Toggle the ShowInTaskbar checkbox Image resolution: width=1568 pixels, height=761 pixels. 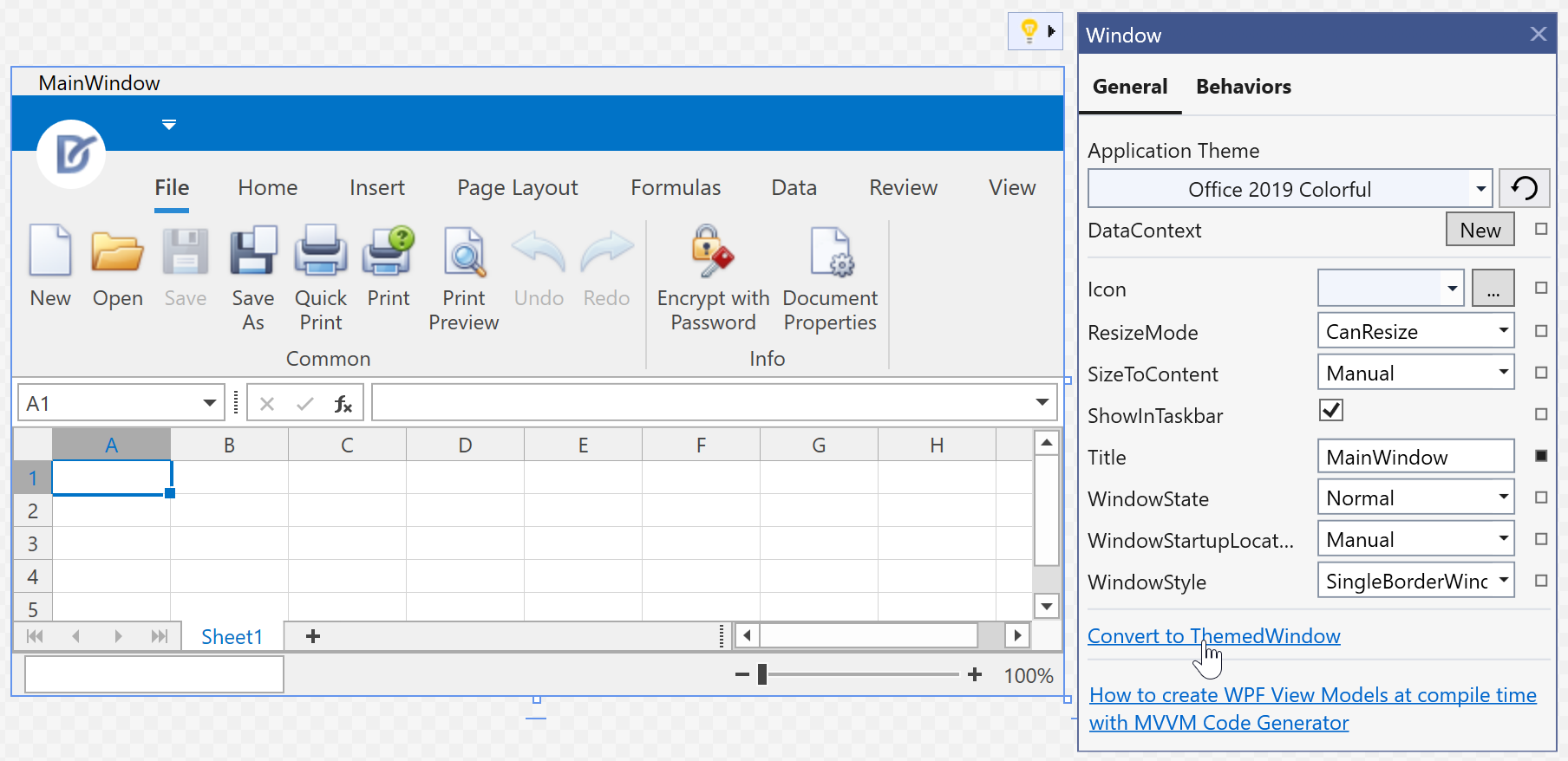1330,410
